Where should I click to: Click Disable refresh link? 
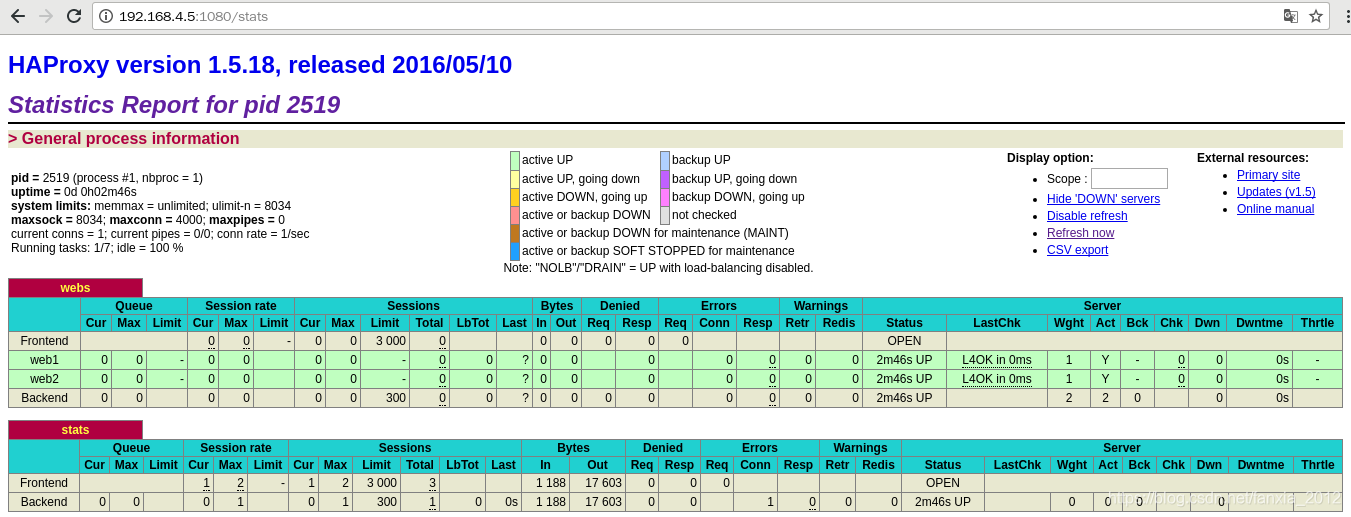click(1087, 216)
